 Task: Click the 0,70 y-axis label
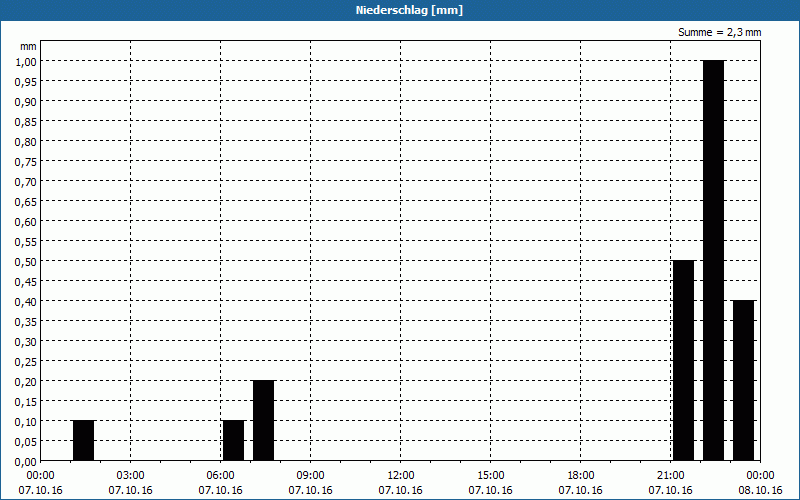[x=26, y=182]
